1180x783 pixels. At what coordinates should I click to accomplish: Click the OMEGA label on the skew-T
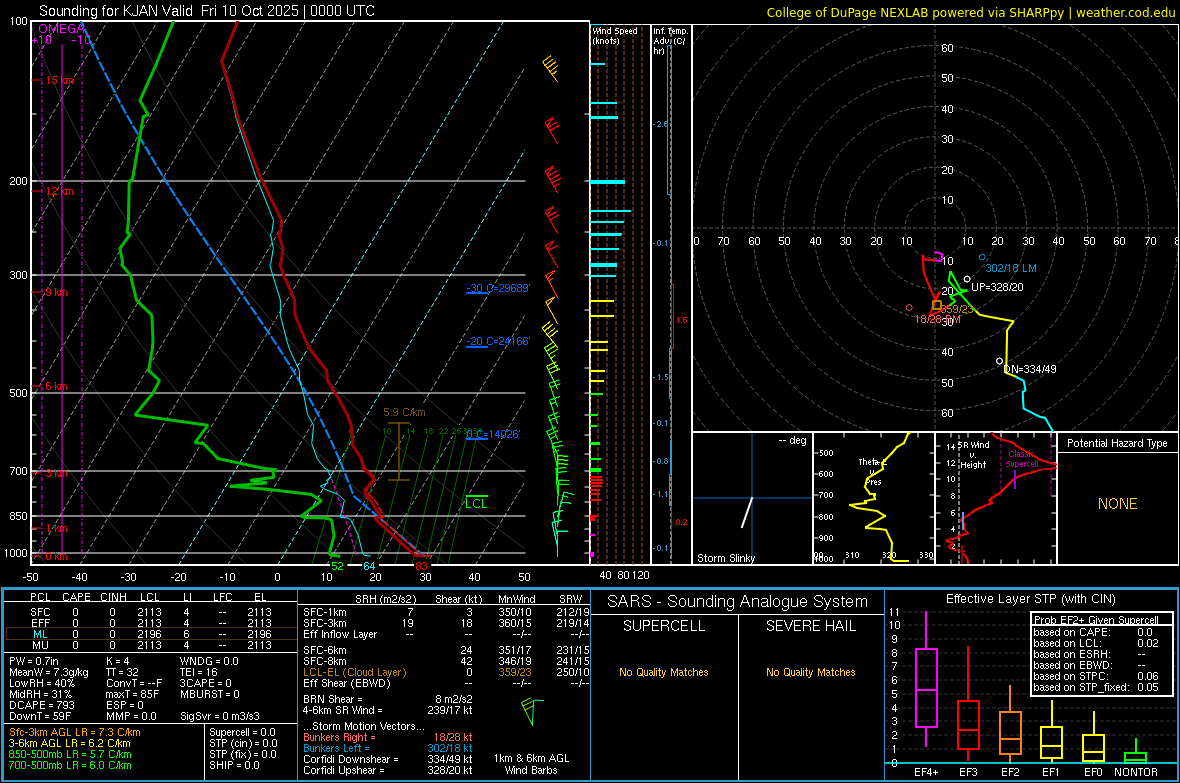(62, 29)
